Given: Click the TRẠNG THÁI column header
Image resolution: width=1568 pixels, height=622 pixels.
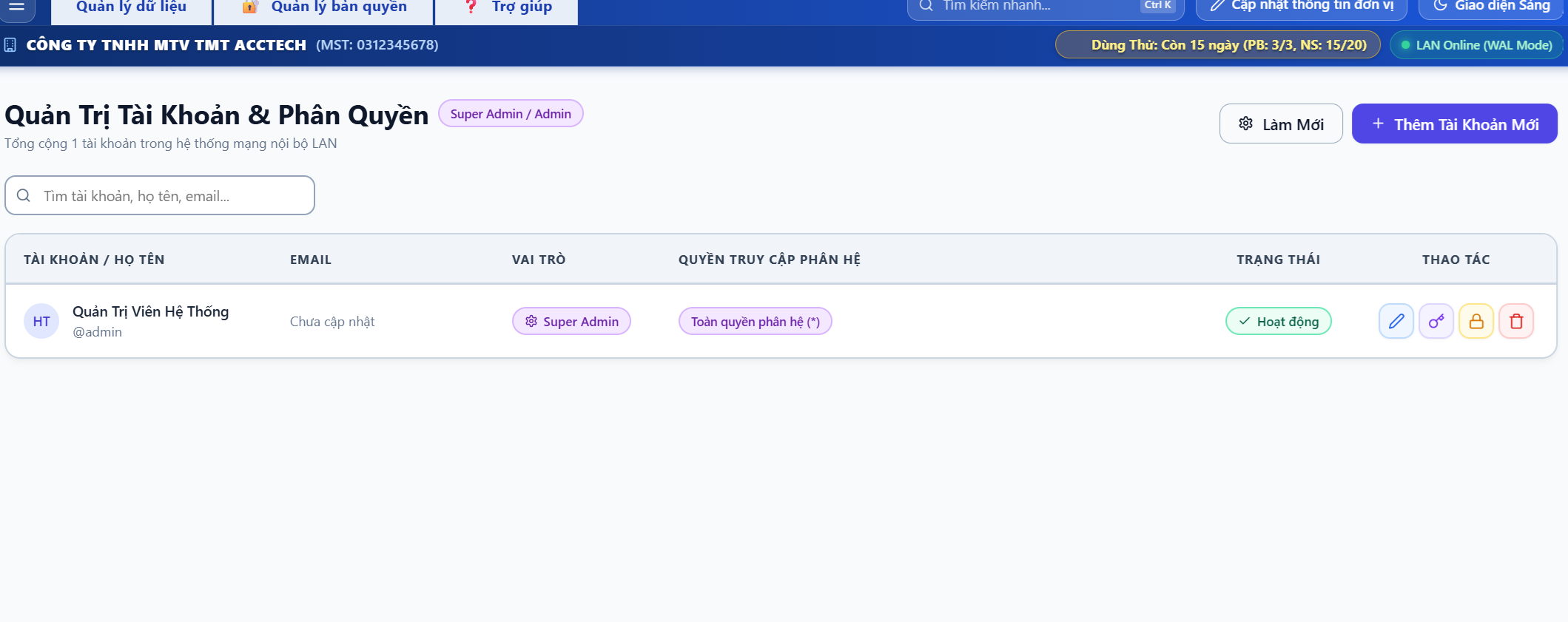Looking at the screenshot, I should (x=1279, y=260).
